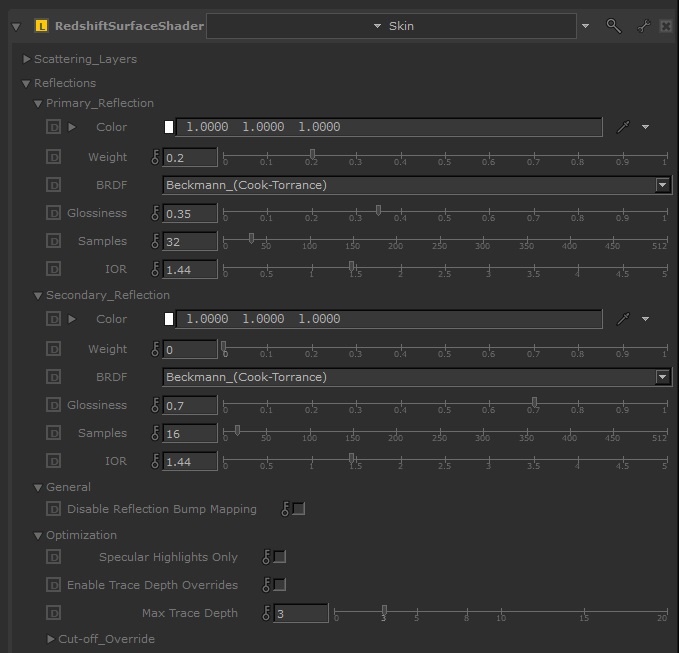Click the eyedropper for Secondary Reflection Color
Screen dimensions: 679x653
623,319
